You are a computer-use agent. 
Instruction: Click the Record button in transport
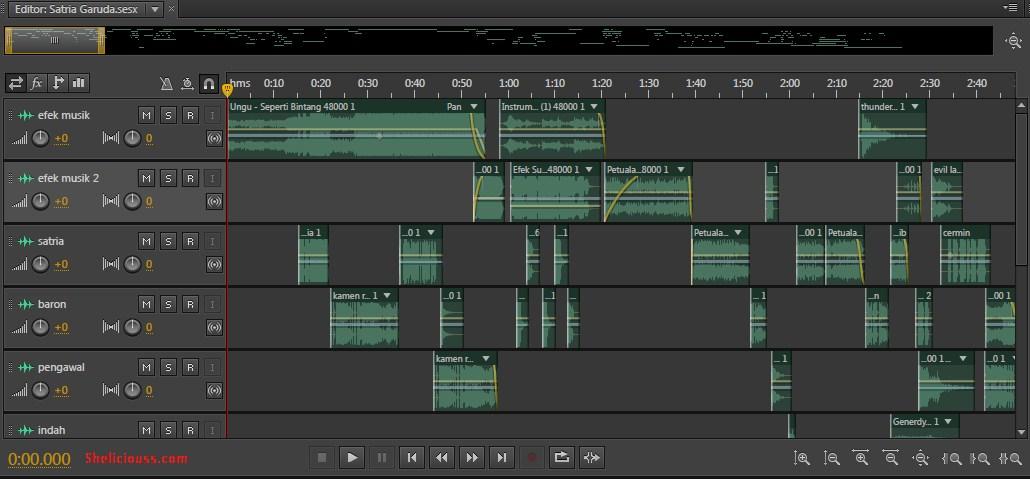point(532,457)
